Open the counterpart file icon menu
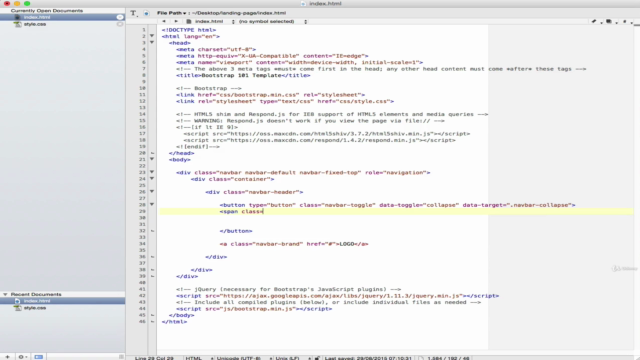This screenshot has height=360, width=640. pyautogui.click(x=610, y=21)
